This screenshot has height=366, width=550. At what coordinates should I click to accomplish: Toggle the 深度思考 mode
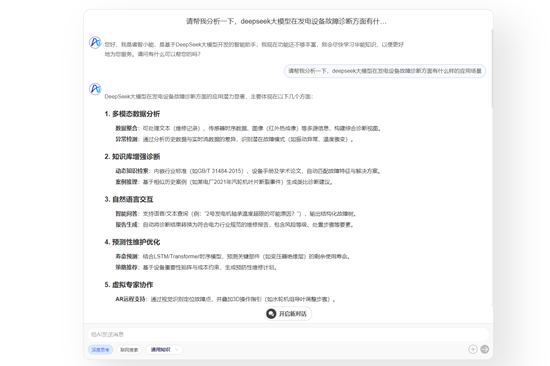[x=100, y=350]
